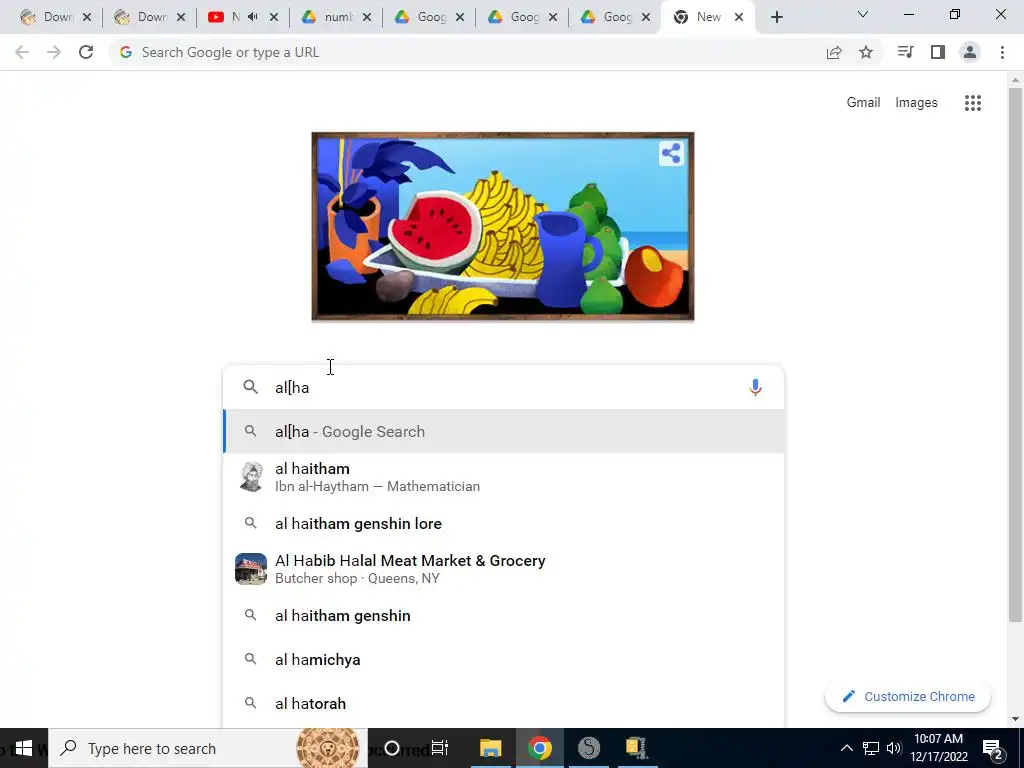1024x768 pixels.
Task: Choose 'al hatorah' suggestion
Action: click(x=504, y=704)
